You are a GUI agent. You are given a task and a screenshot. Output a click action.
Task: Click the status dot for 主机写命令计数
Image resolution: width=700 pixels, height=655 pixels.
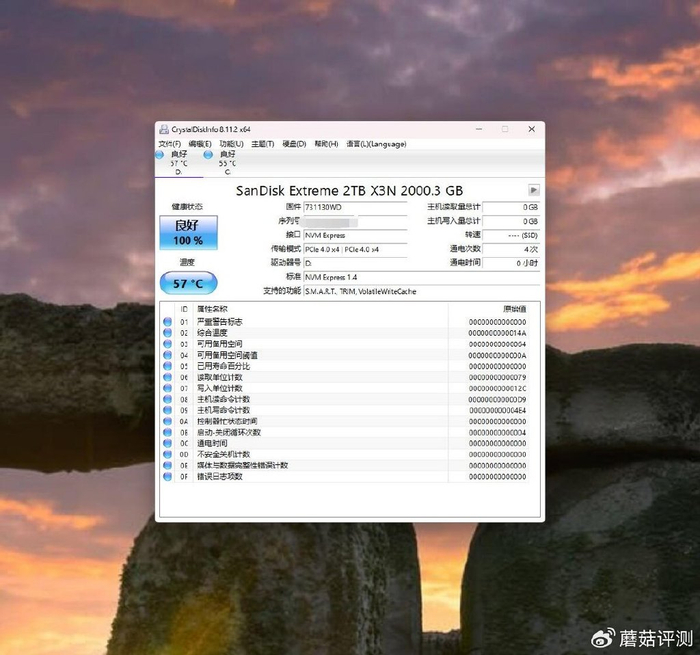click(167, 410)
